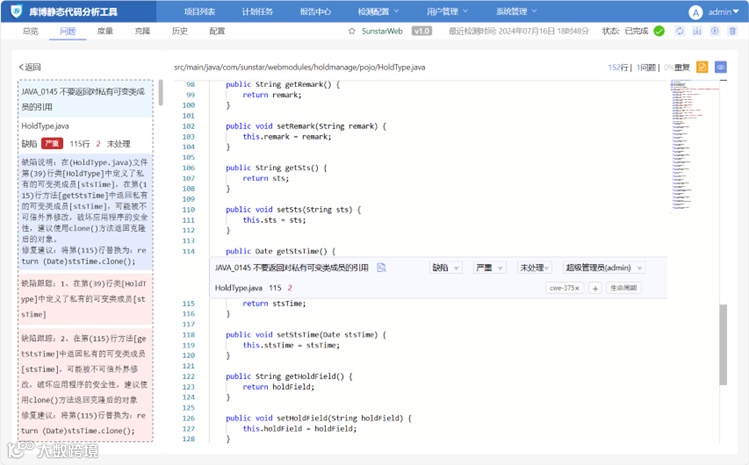Click 'public String getRemark() {' code line
This screenshot has height=465, width=749.
[283, 85]
